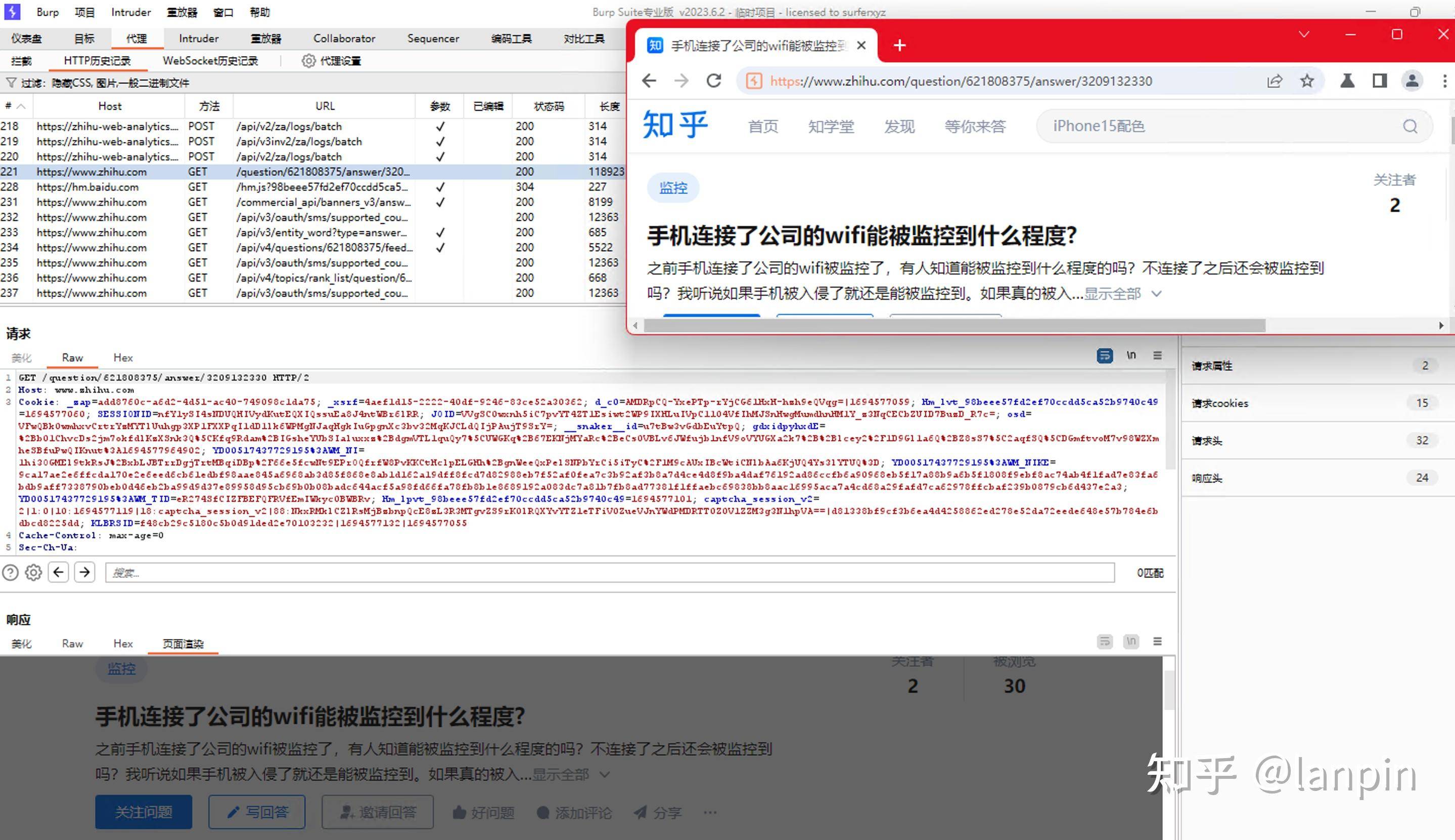1455x840 pixels.
Task: Click the site info icon in address bar
Action: (753, 81)
